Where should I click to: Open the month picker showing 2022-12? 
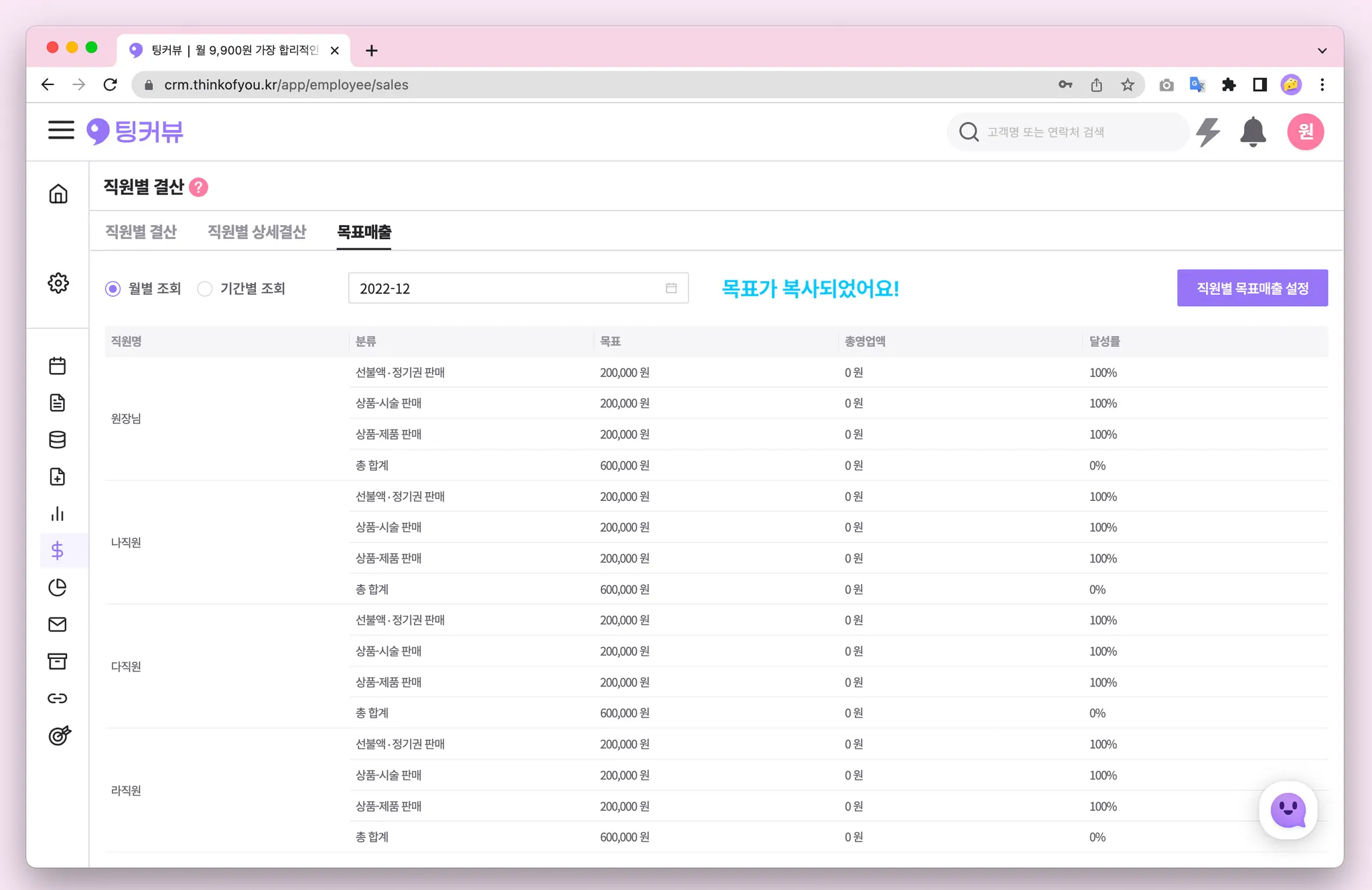(518, 289)
